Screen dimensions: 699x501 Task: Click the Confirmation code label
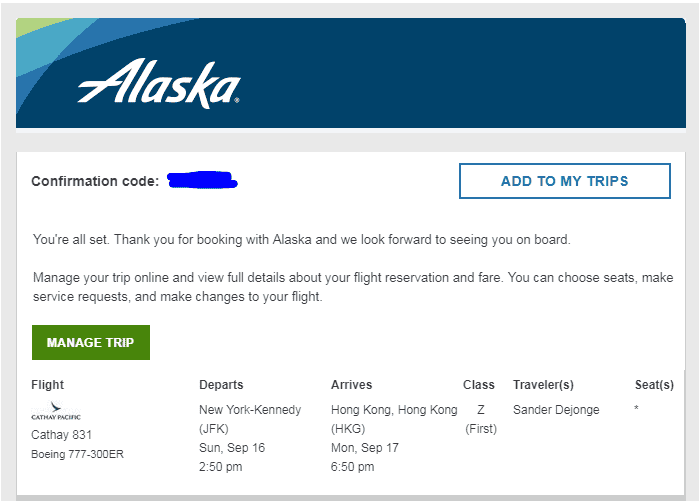pos(95,182)
